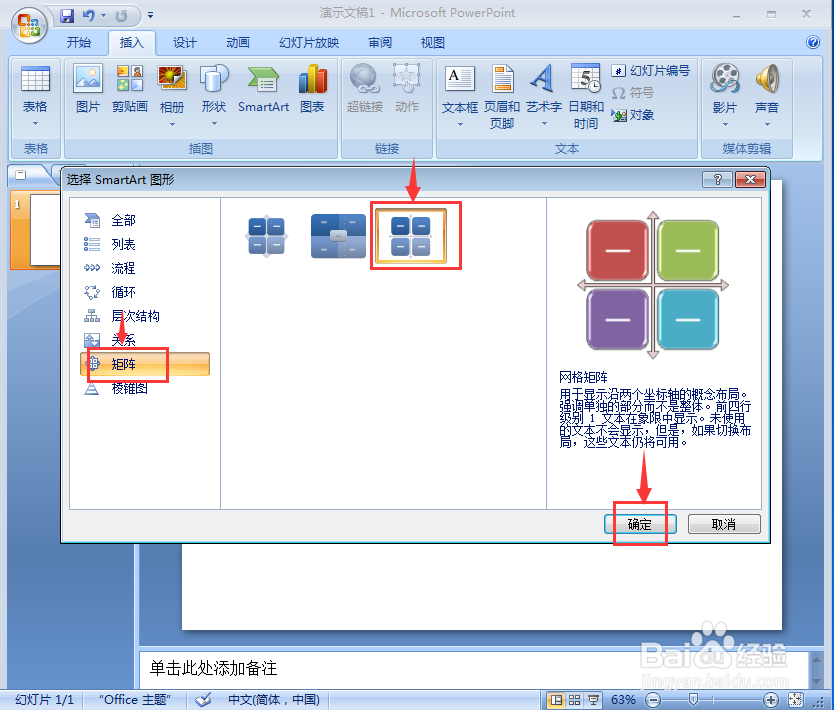Image resolution: width=834 pixels, height=710 pixels.
Task: Click 取消 to cancel the dialog
Action: tap(724, 524)
